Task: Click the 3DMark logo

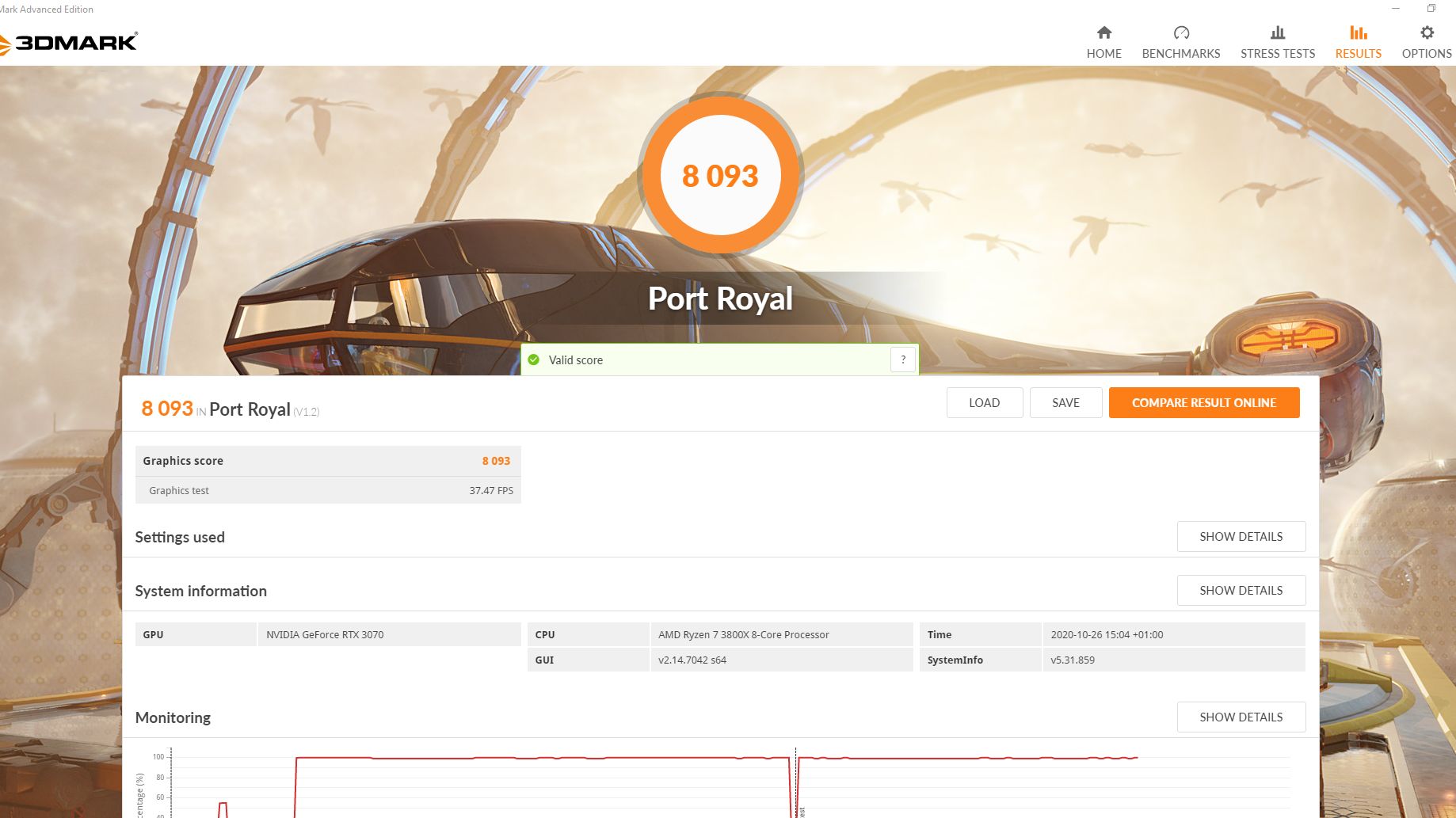Action: (70, 41)
